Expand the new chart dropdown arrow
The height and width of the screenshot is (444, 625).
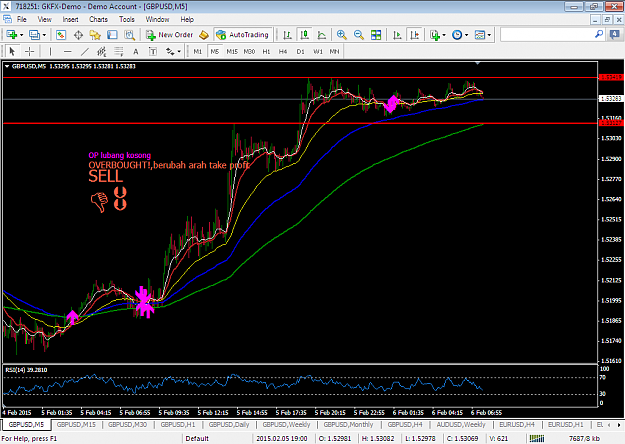[22, 35]
